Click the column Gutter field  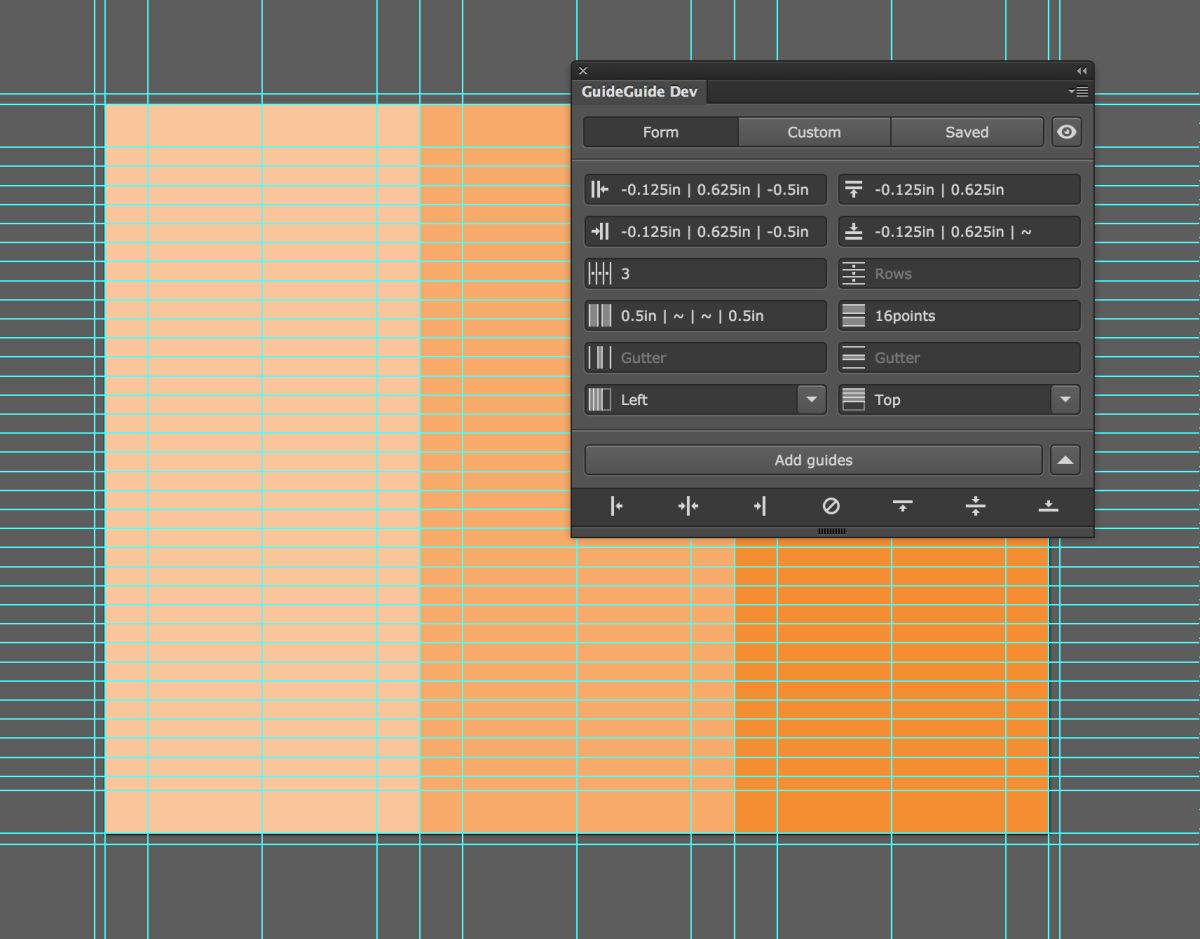706,357
